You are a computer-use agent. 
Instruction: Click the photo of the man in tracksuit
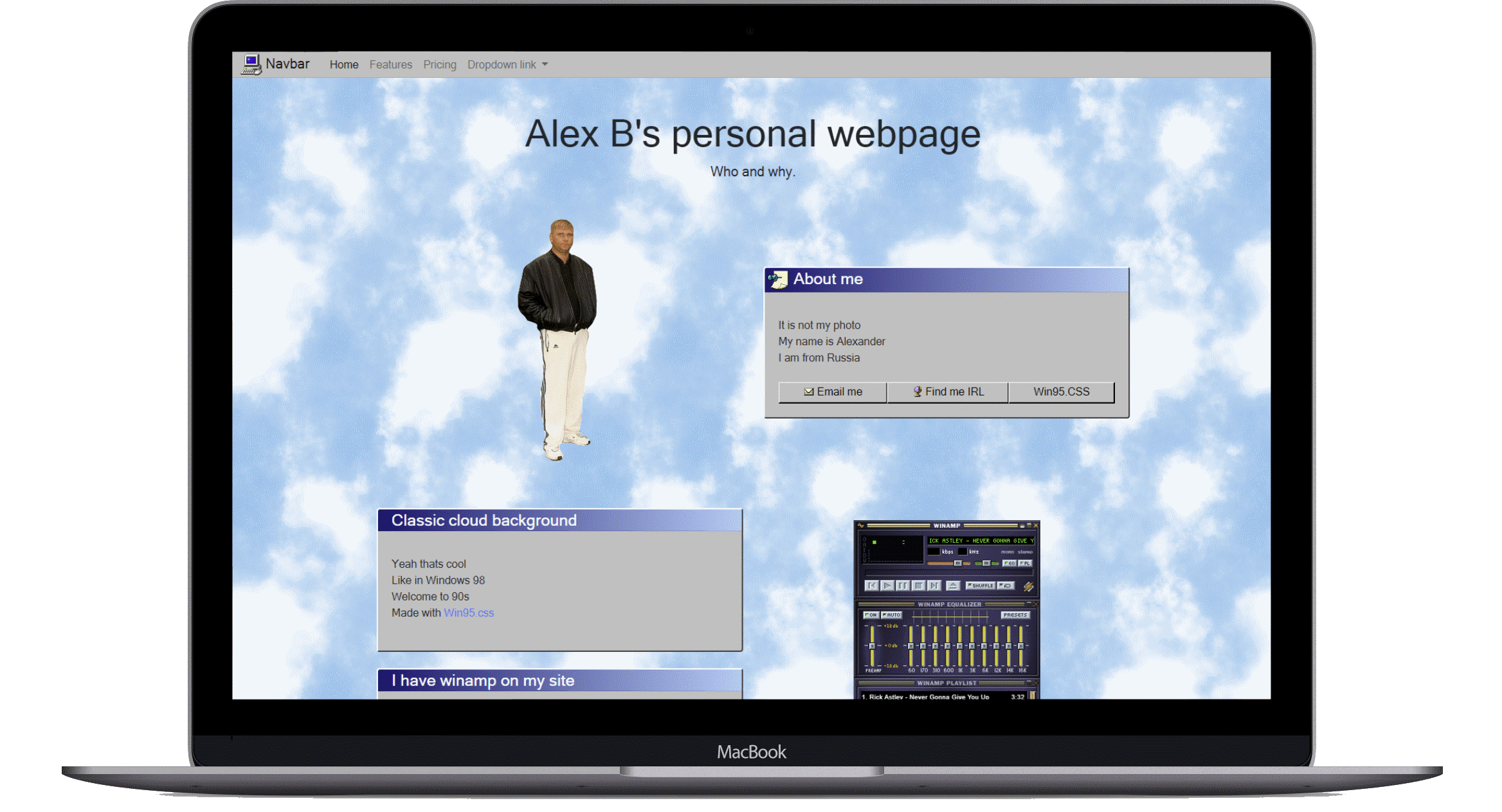coord(558,339)
